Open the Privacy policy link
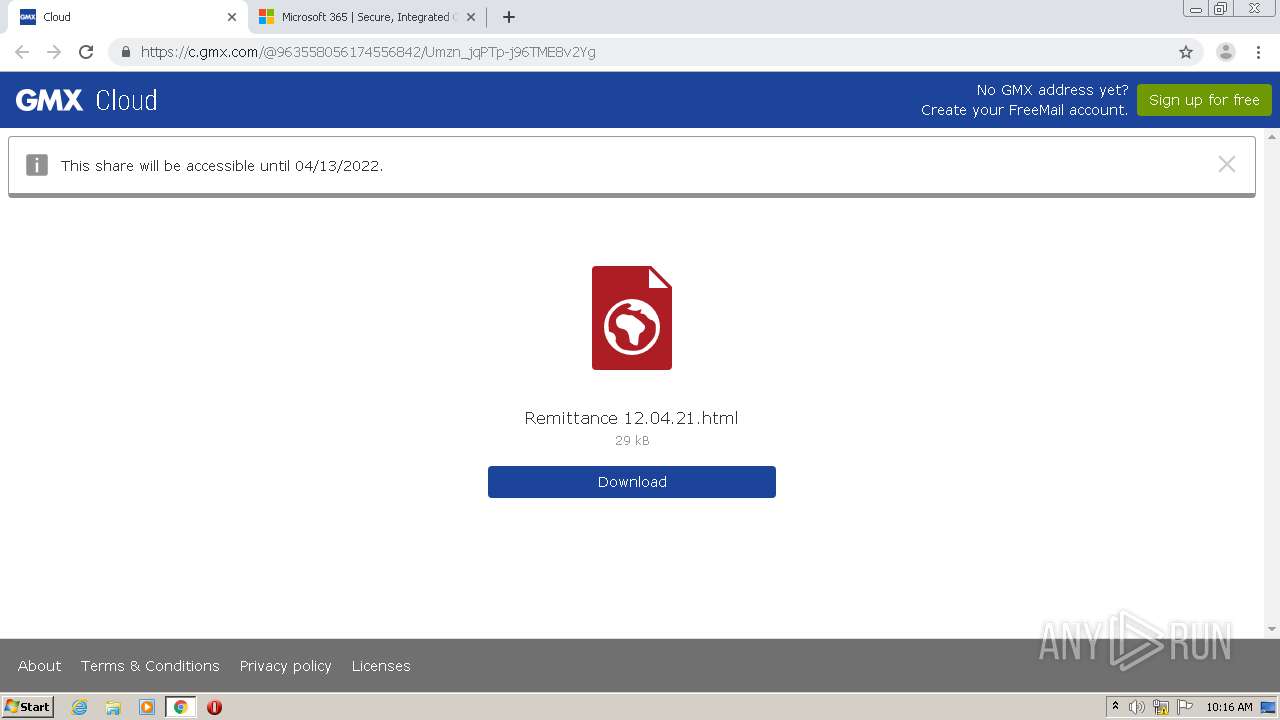The height and width of the screenshot is (720, 1280). 285,666
